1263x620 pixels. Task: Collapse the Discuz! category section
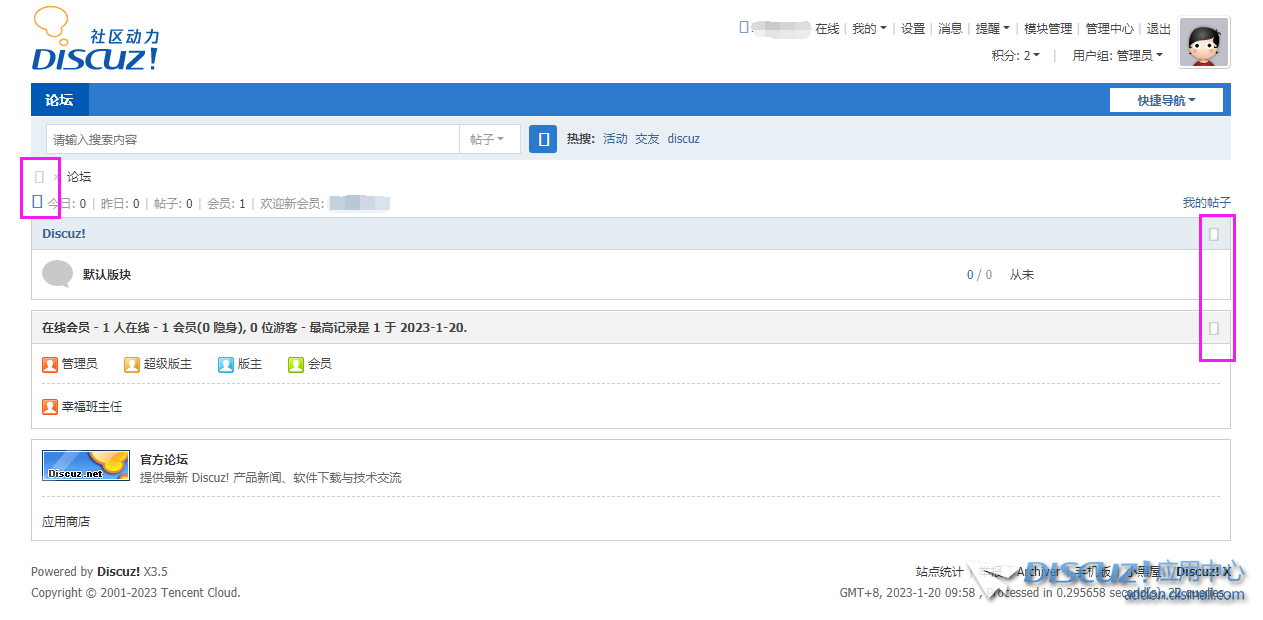1213,233
